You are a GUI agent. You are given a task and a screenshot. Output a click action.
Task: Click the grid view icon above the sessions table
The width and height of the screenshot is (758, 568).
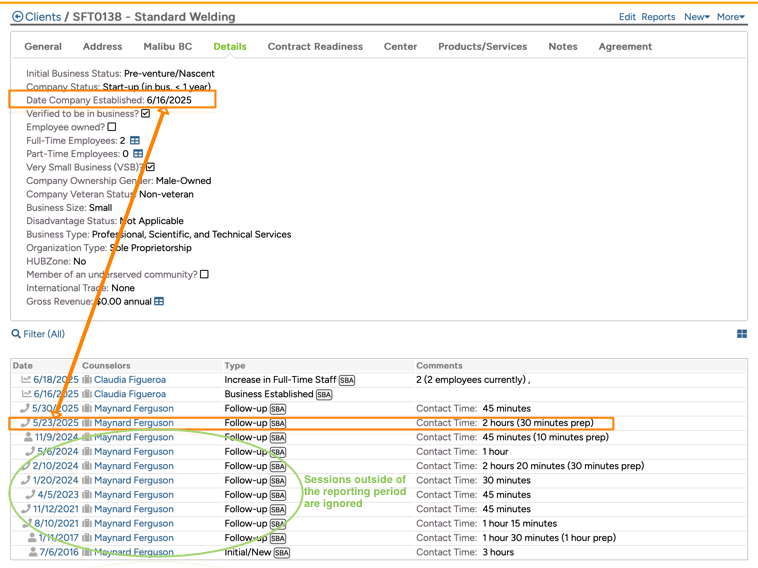pos(742,334)
